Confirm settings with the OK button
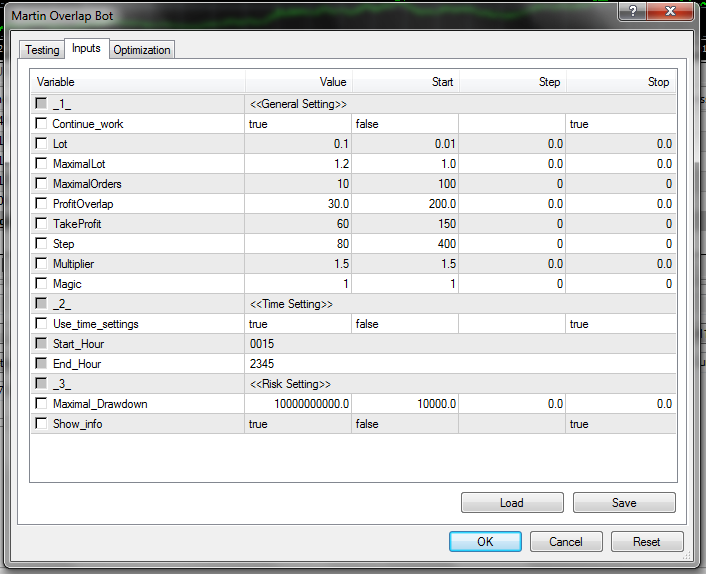The height and width of the screenshot is (574, 706). [x=485, y=541]
